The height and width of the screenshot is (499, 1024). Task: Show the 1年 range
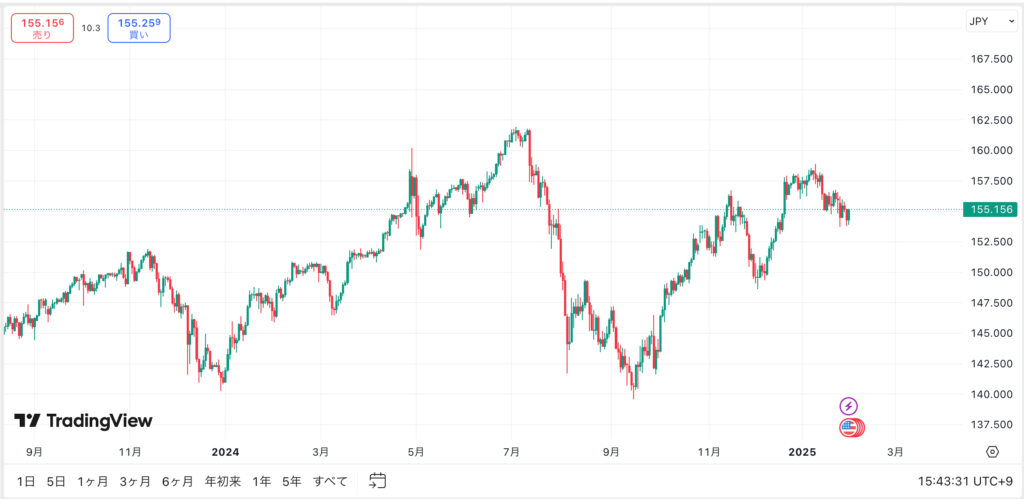[262, 481]
